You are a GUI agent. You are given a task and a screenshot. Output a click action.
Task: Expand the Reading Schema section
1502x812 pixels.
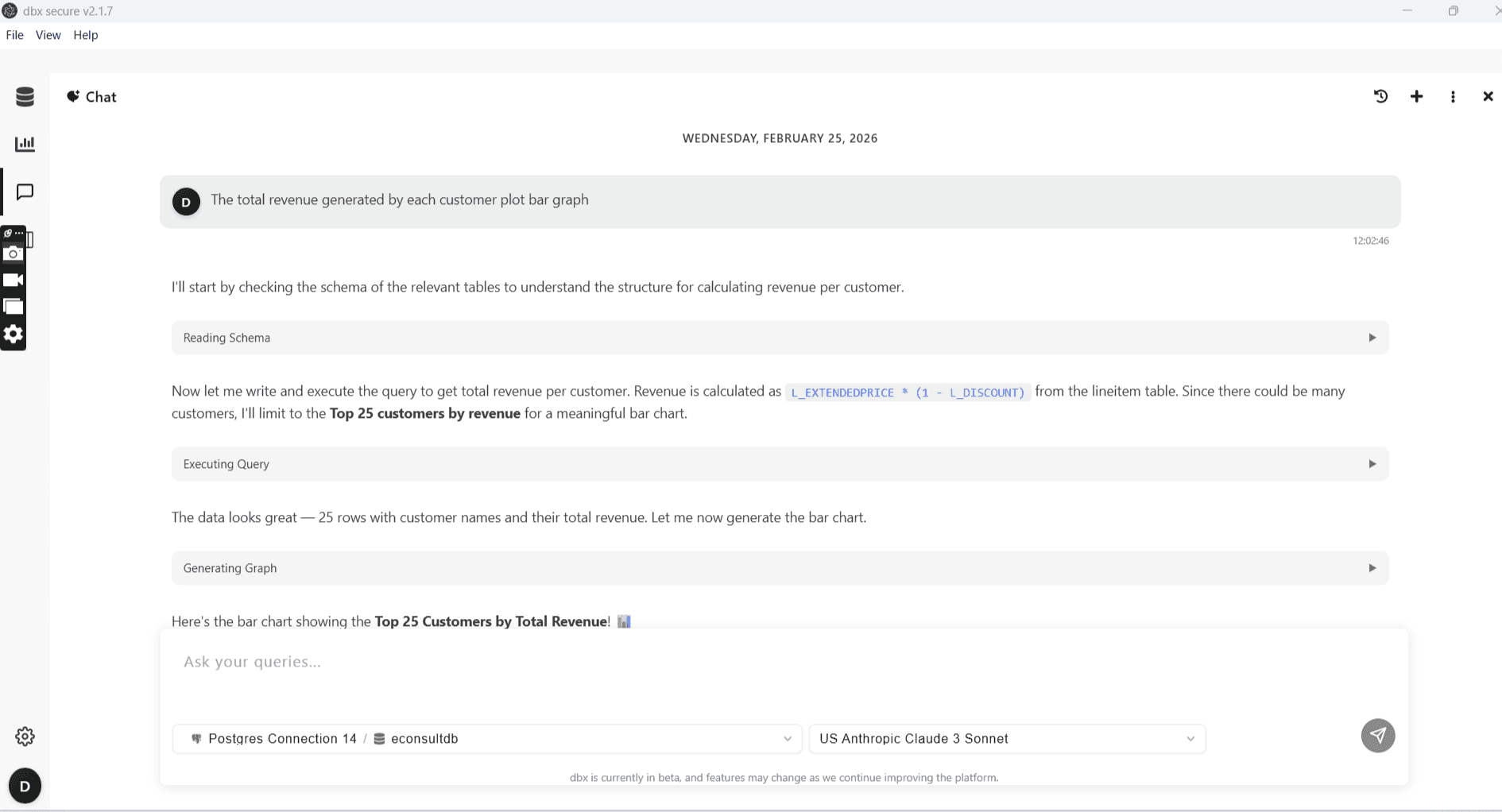[1372, 337]
